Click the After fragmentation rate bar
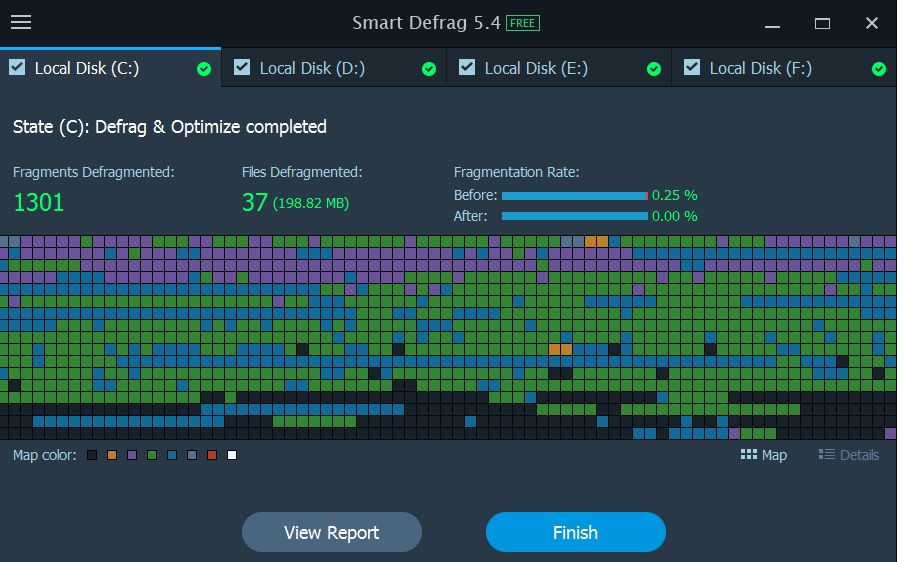 coord(575,216)
